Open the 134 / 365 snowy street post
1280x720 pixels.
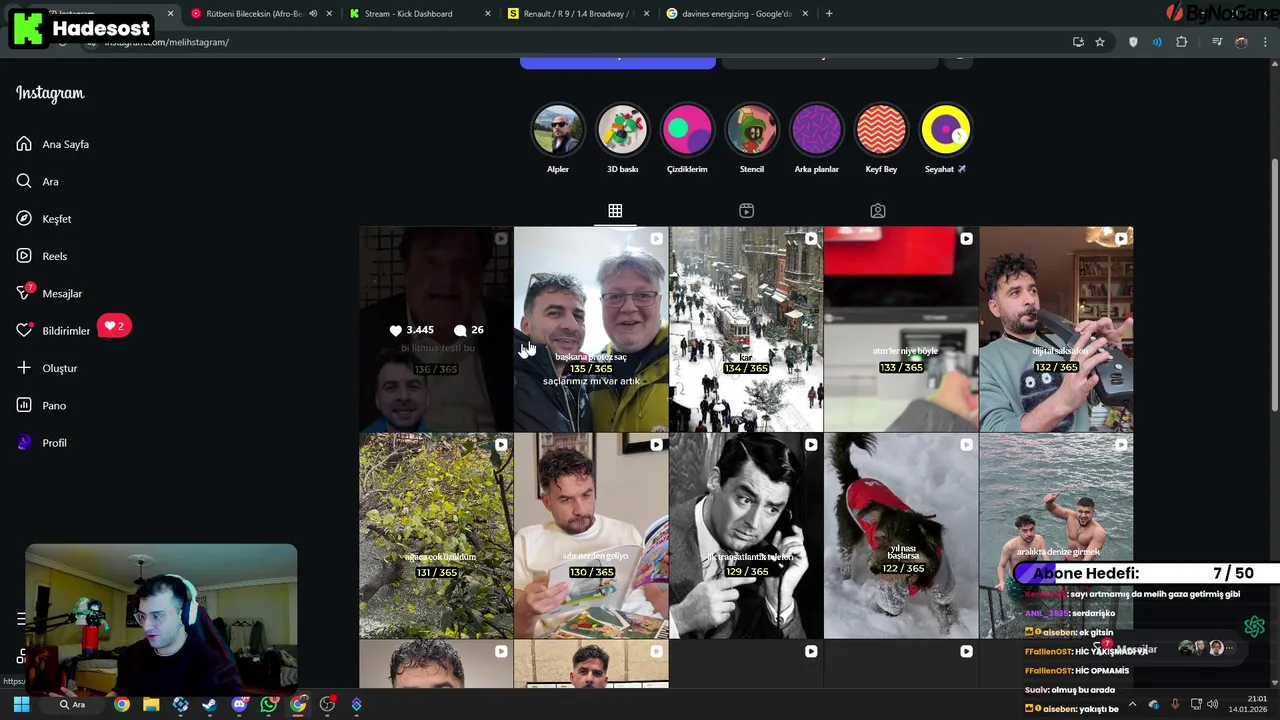746,329
